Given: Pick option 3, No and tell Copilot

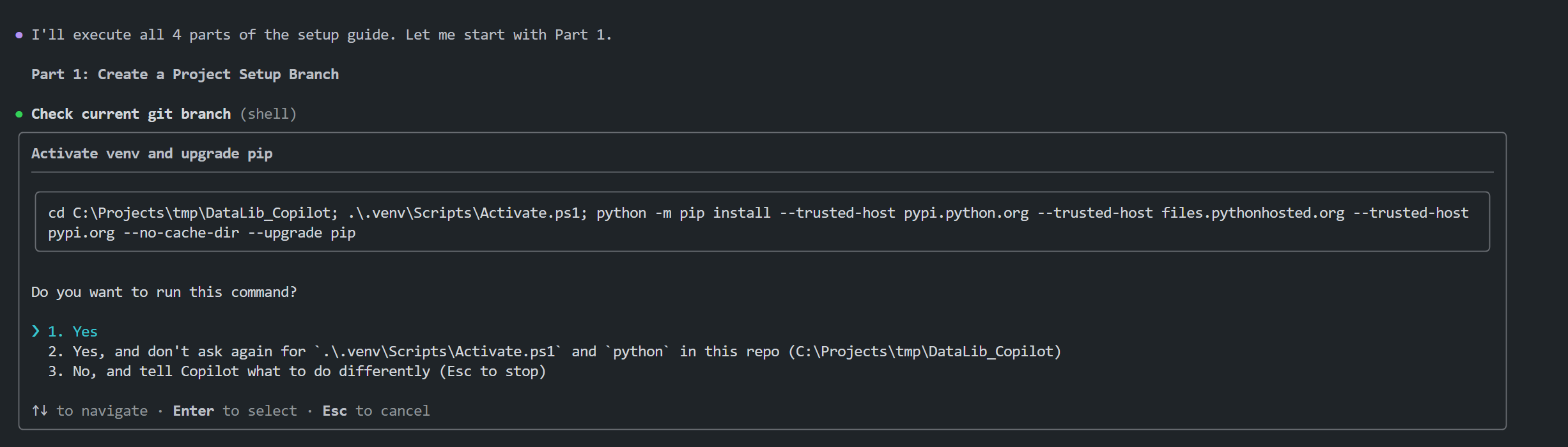Looking at the screenshot, I should 297,371.
